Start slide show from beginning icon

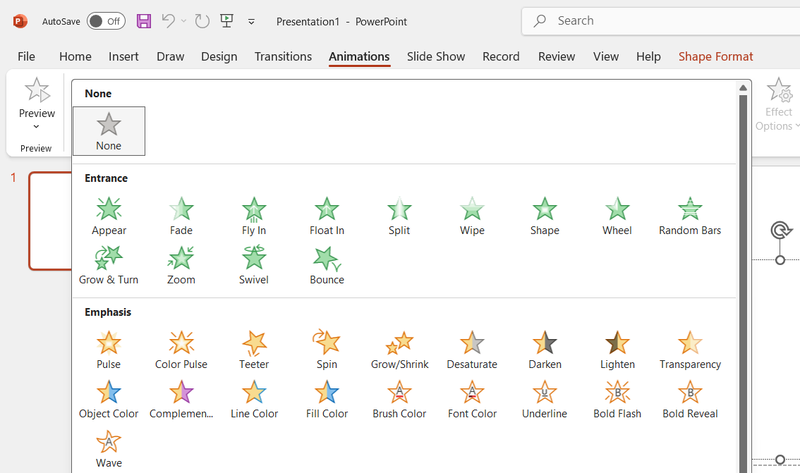tap(227, 21)
